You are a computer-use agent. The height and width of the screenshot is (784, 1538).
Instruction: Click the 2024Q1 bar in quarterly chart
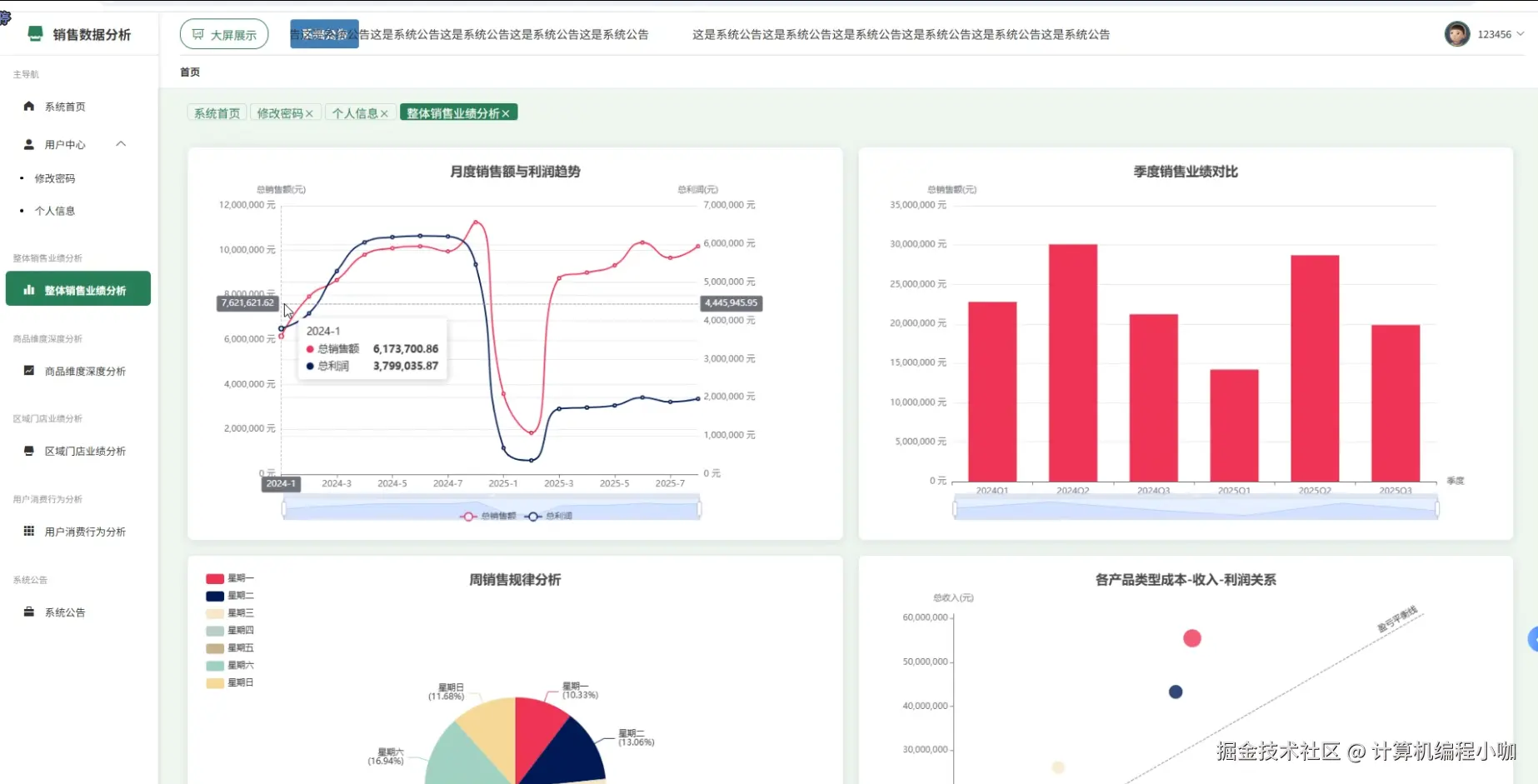[992, 392]
